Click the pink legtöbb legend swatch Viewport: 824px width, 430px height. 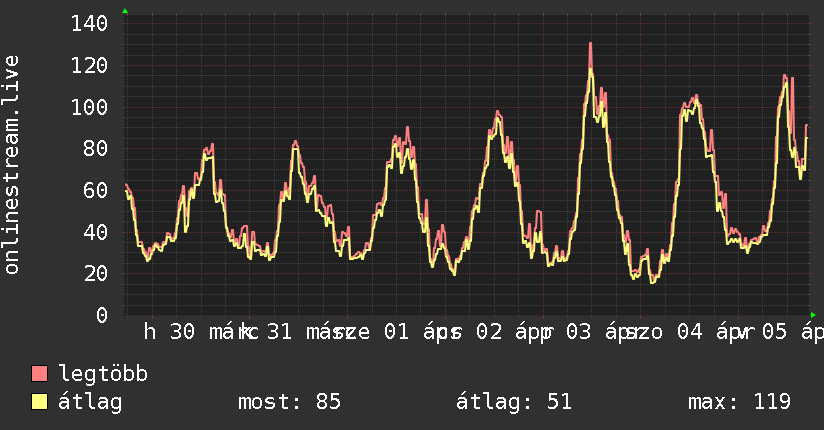39,374
